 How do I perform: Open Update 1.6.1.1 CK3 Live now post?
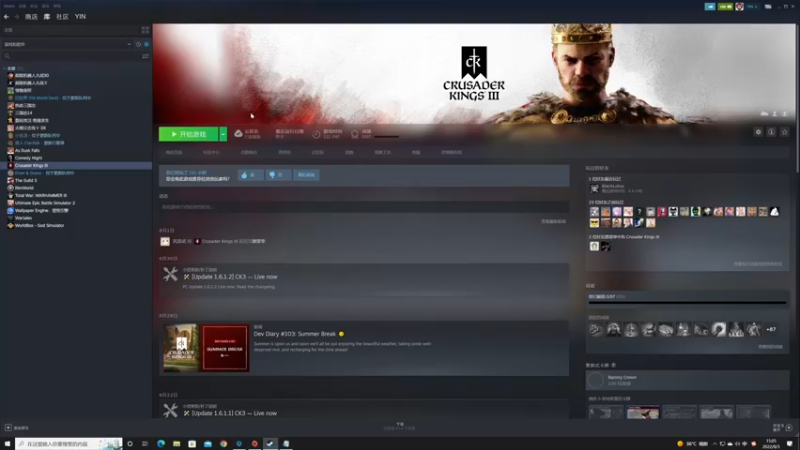234,413
